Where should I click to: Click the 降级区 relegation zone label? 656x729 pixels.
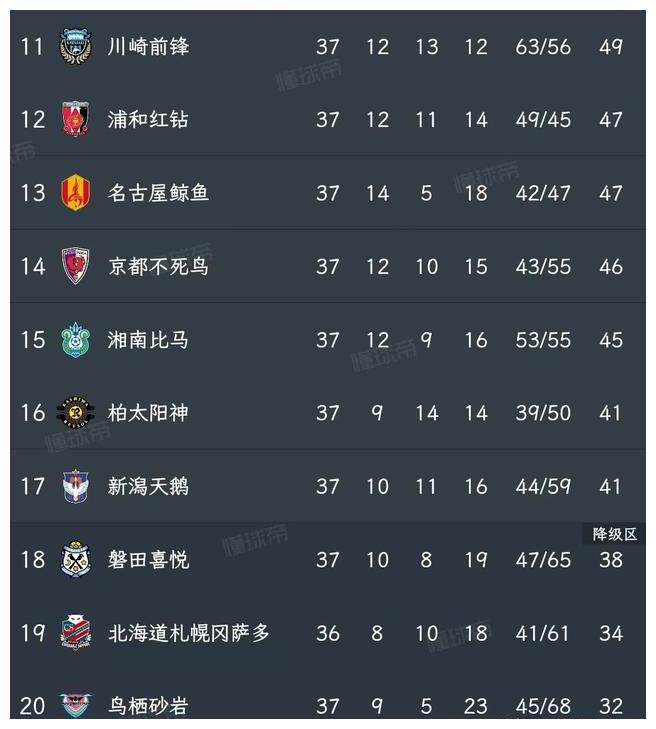click(614, 534)
